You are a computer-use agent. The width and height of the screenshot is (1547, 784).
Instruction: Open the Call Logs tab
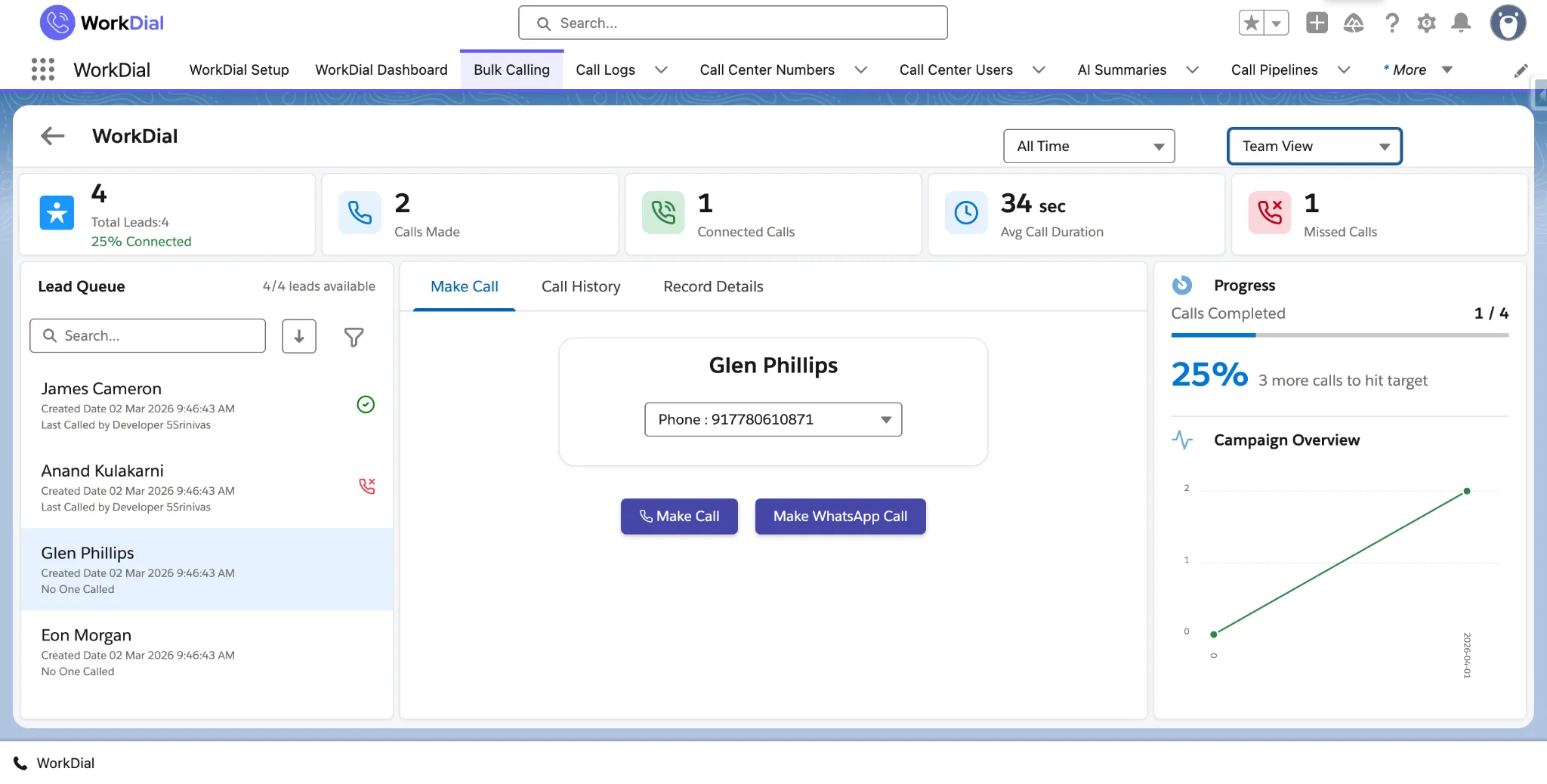point(605,69)
